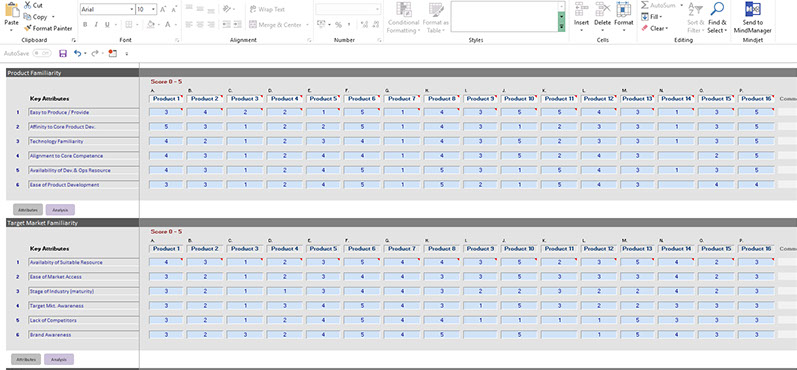The image size is (797, 370).
Task: Select the Ease of Market Access attribute
Action: tap(83, 277)
